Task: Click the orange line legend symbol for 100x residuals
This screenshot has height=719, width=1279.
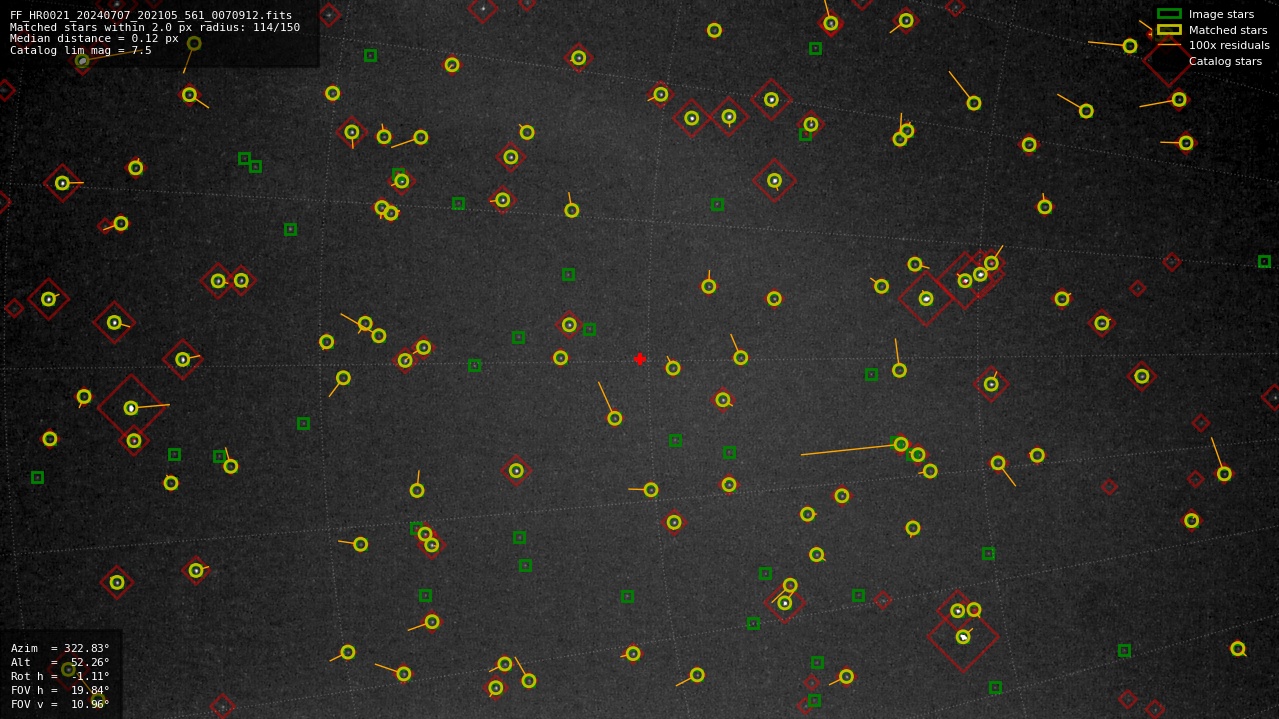Action: click(x=1169, y=45)
